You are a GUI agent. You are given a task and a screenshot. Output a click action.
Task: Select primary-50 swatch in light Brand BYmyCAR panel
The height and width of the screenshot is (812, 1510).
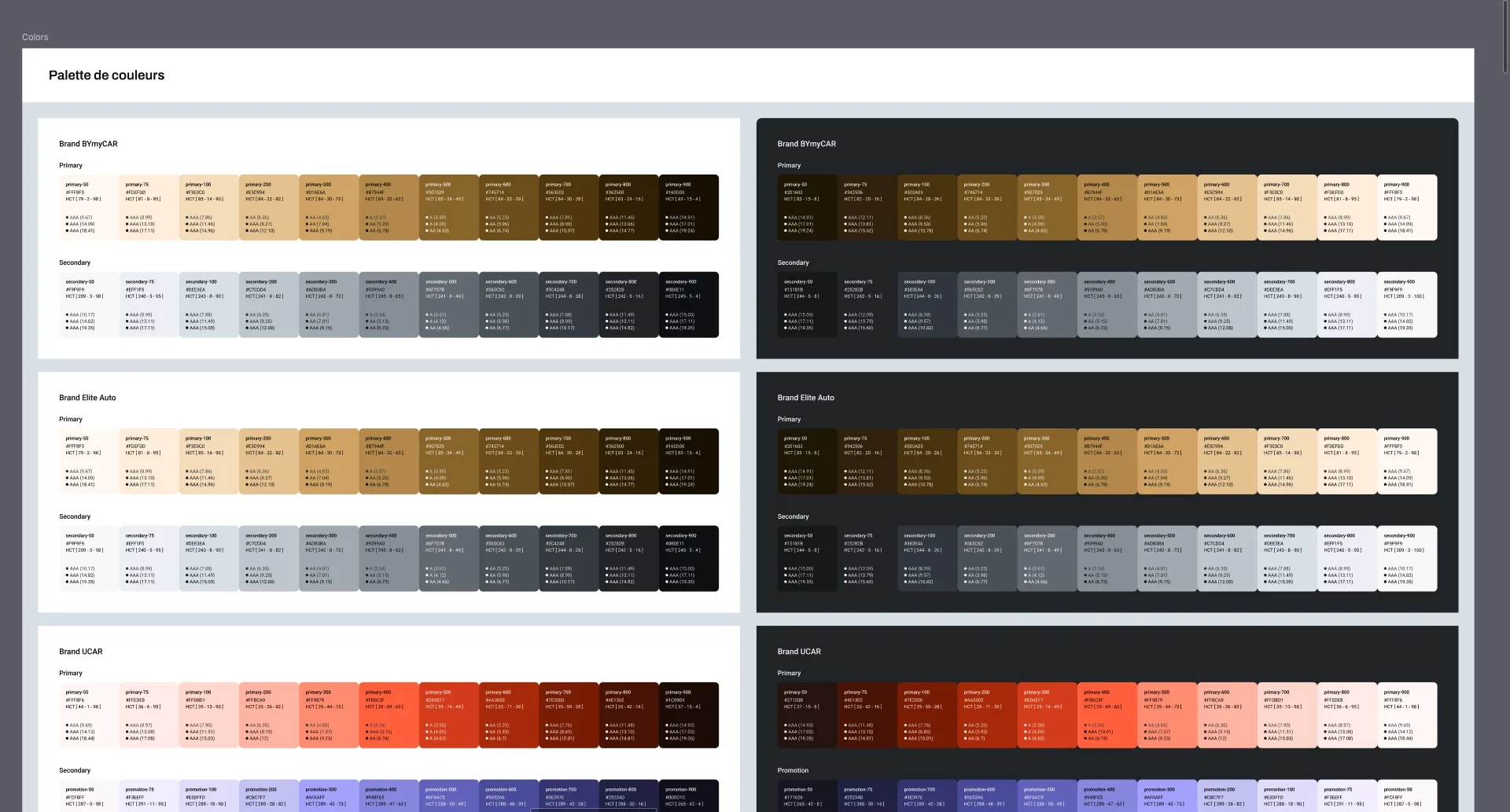pos(89,208)
